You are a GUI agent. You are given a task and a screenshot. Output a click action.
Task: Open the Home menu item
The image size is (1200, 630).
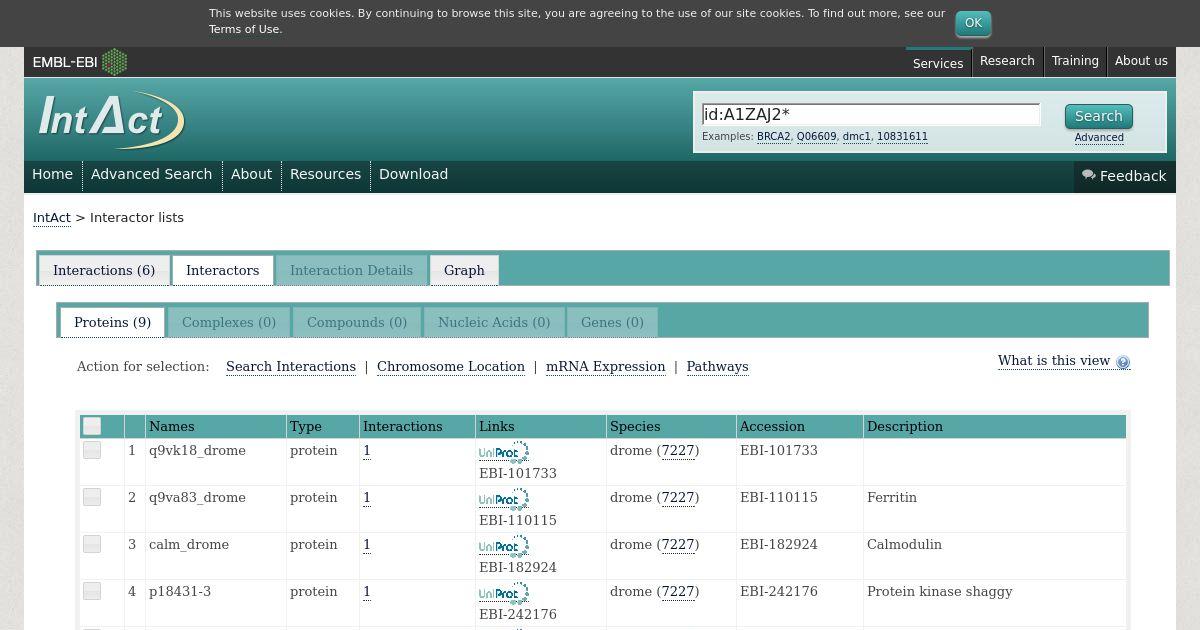(52, 174)
